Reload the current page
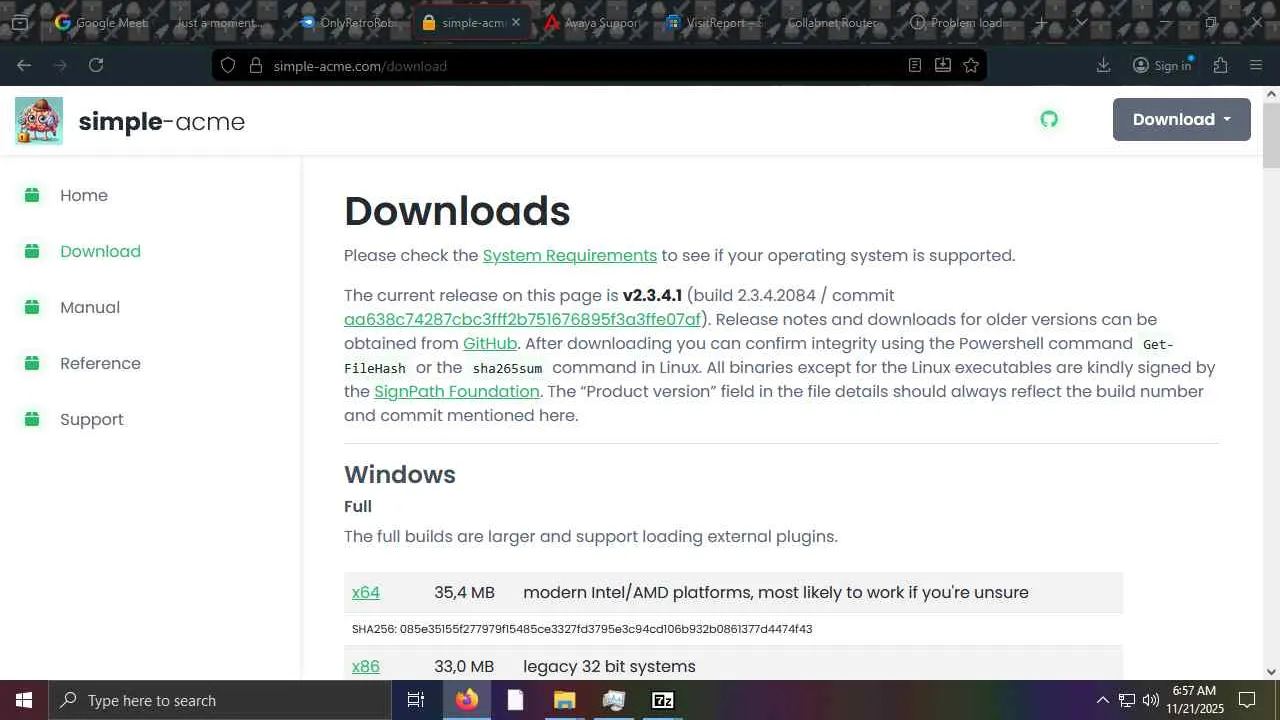 [96, 65]
